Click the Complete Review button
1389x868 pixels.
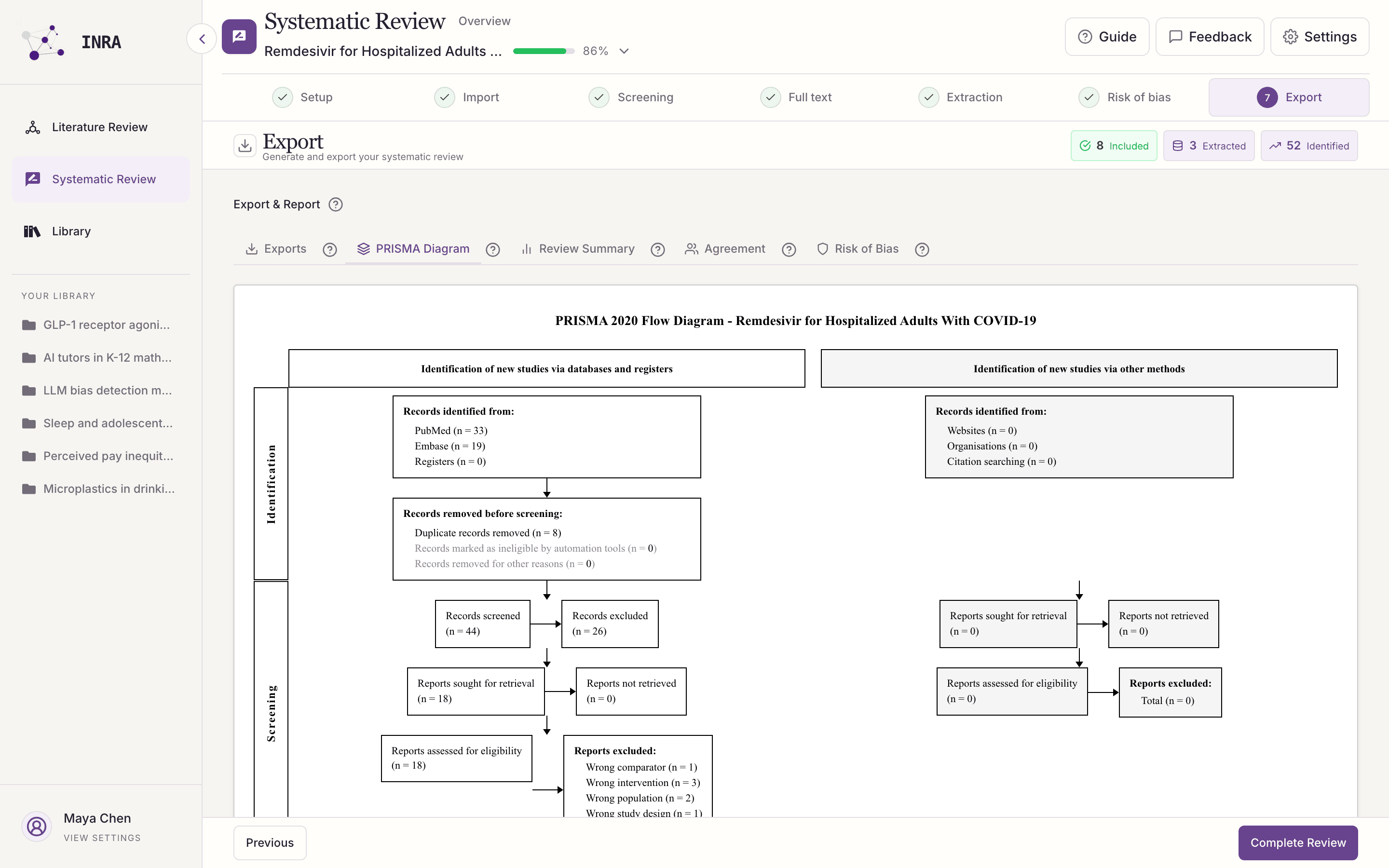point(1298,842)
